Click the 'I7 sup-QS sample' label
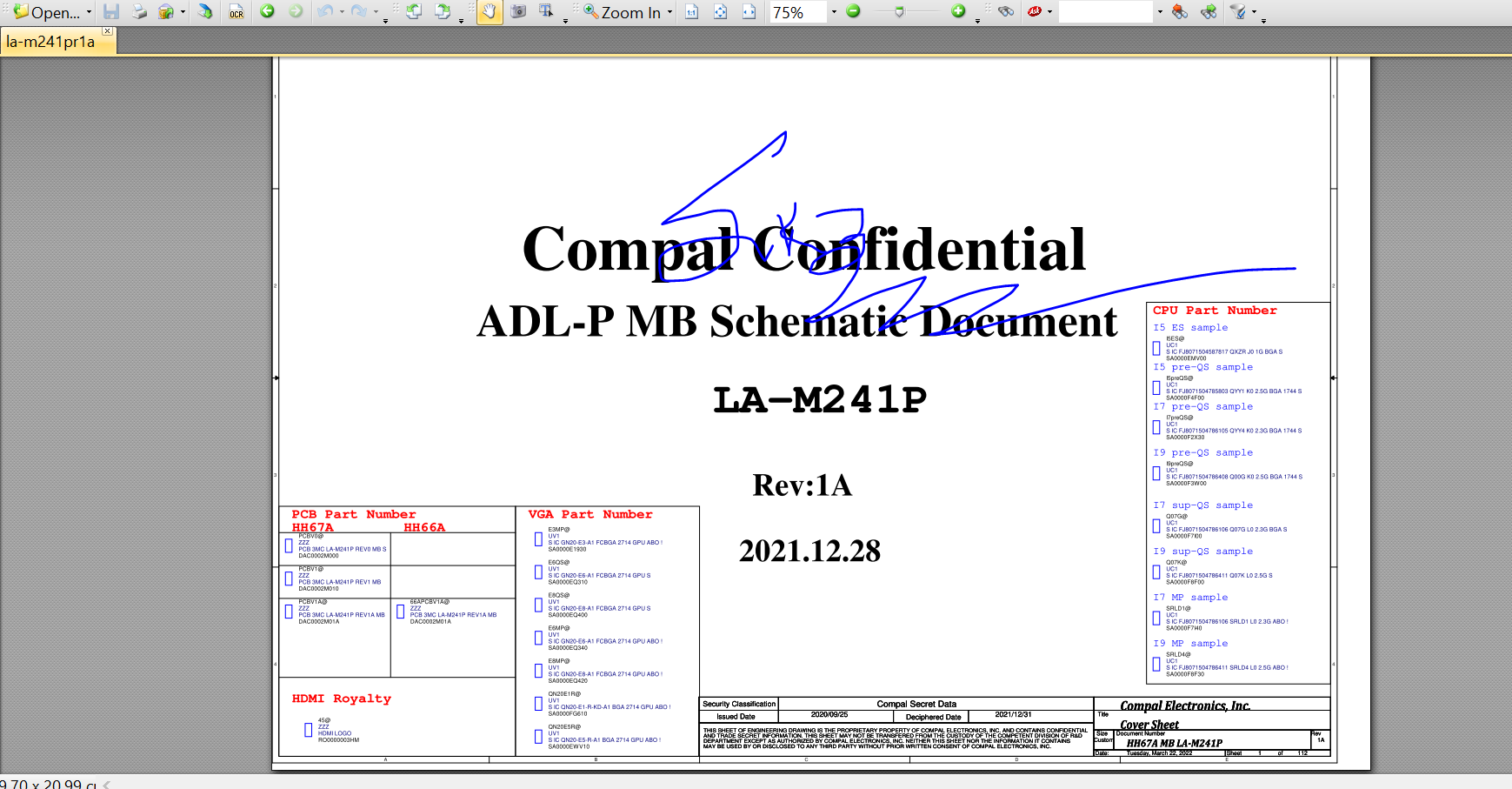The image size is (1512, 789). click(1202, 505)
